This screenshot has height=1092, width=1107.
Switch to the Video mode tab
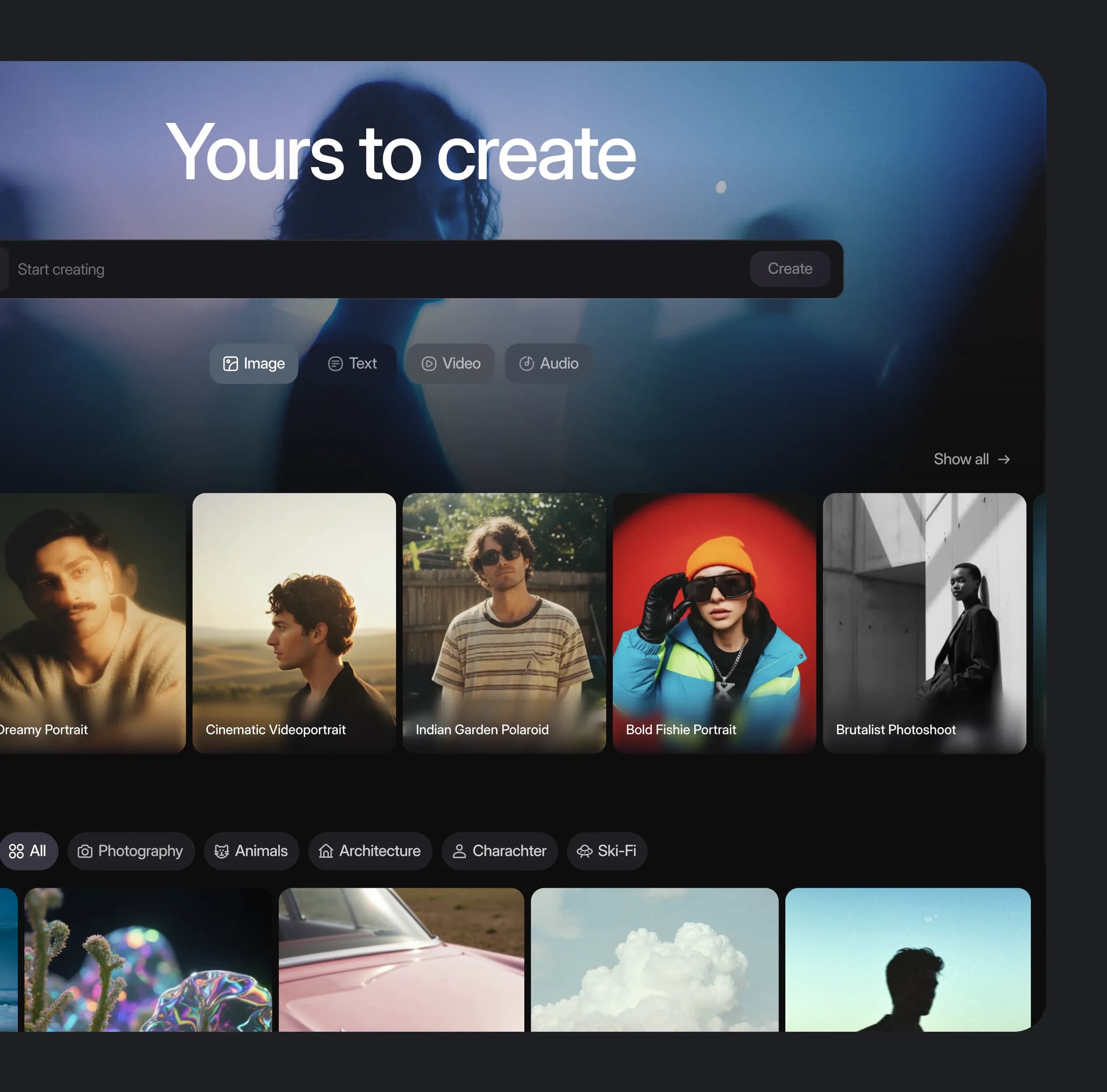click(451, 364)
